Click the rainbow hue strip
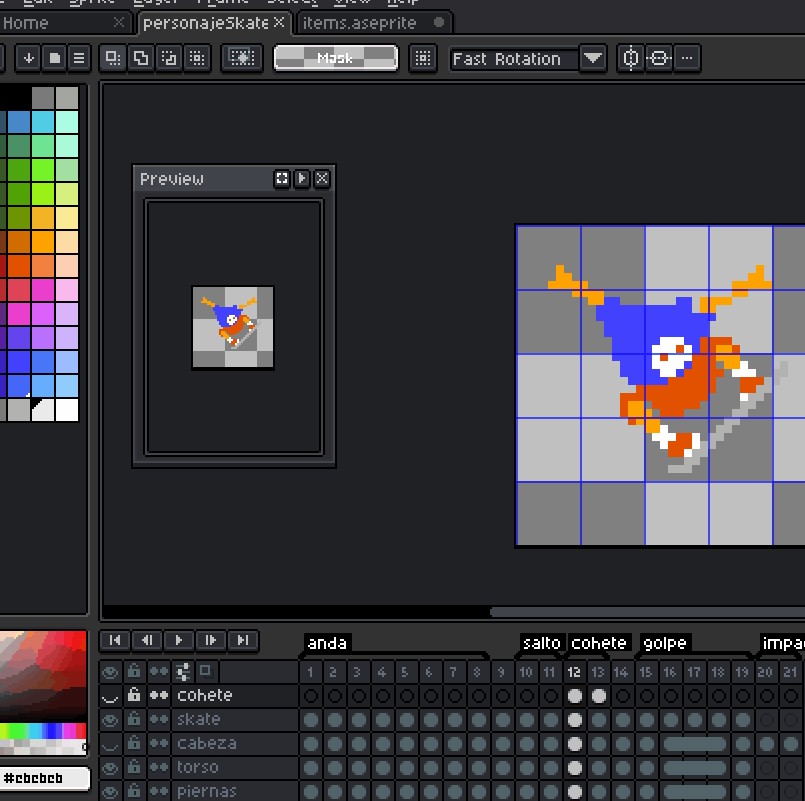Viewport: 805px width, 801px height. (x=43, y=731)
